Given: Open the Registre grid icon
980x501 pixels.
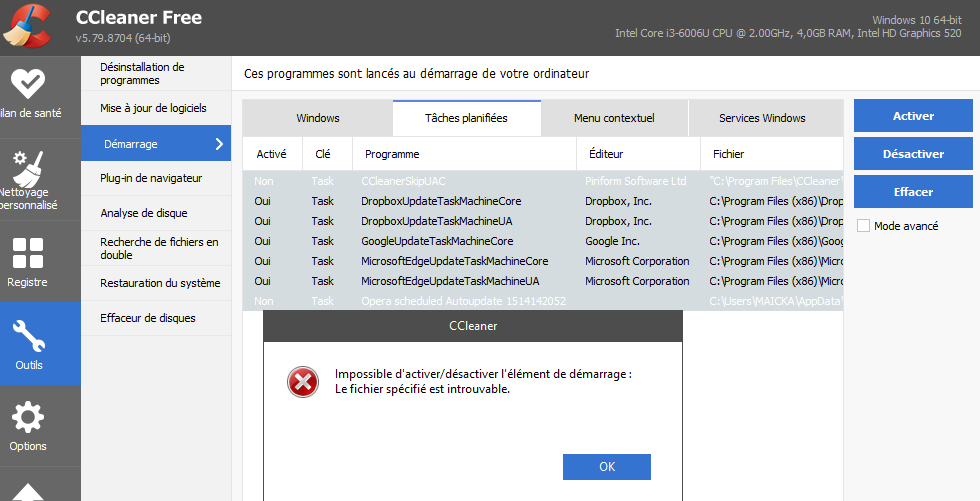Looking at the screenshot, I should pyautogui.click(x=28, y=253).
